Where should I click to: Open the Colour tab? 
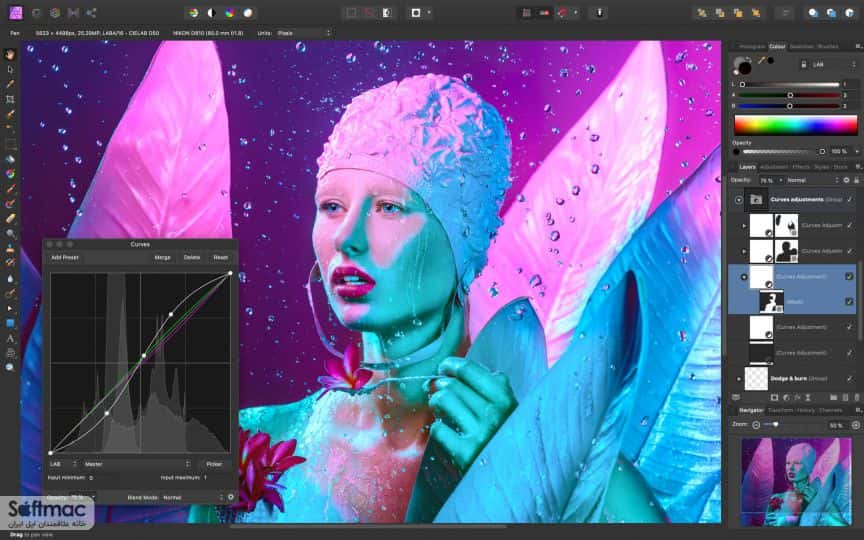tap(777, 47)
